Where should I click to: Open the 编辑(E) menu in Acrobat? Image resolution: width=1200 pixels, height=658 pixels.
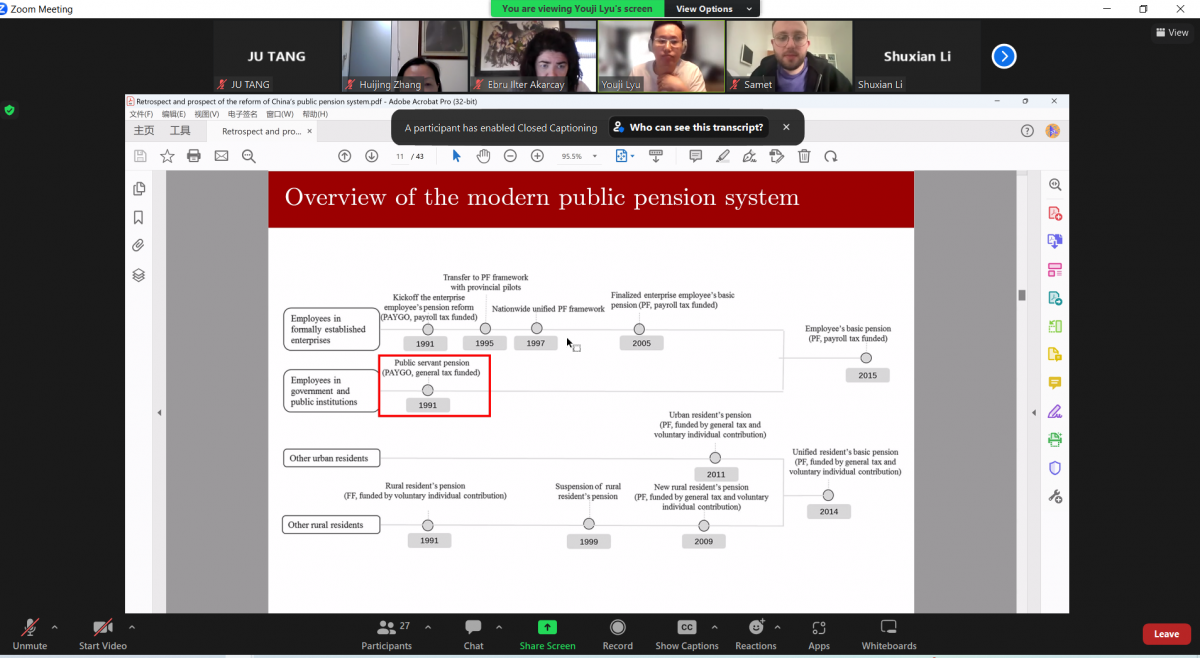[174, 114]
